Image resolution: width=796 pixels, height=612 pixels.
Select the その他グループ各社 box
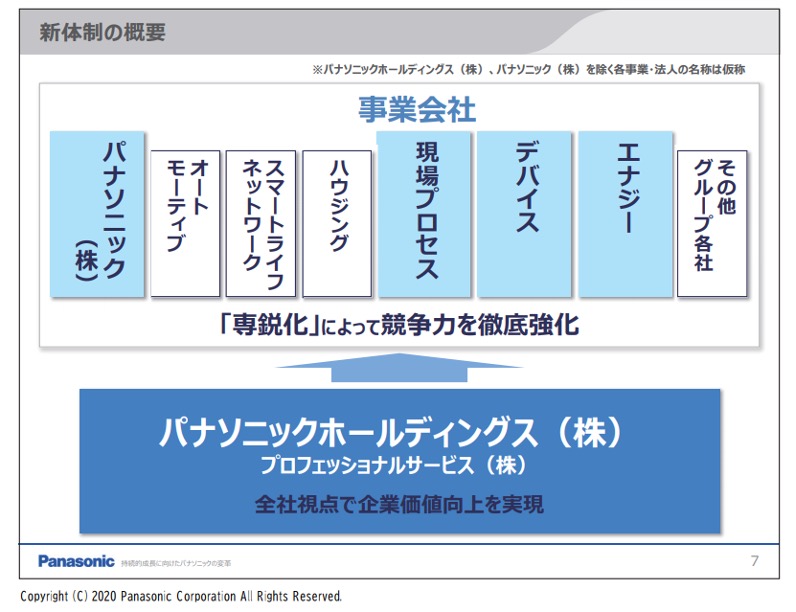[712, 223]
